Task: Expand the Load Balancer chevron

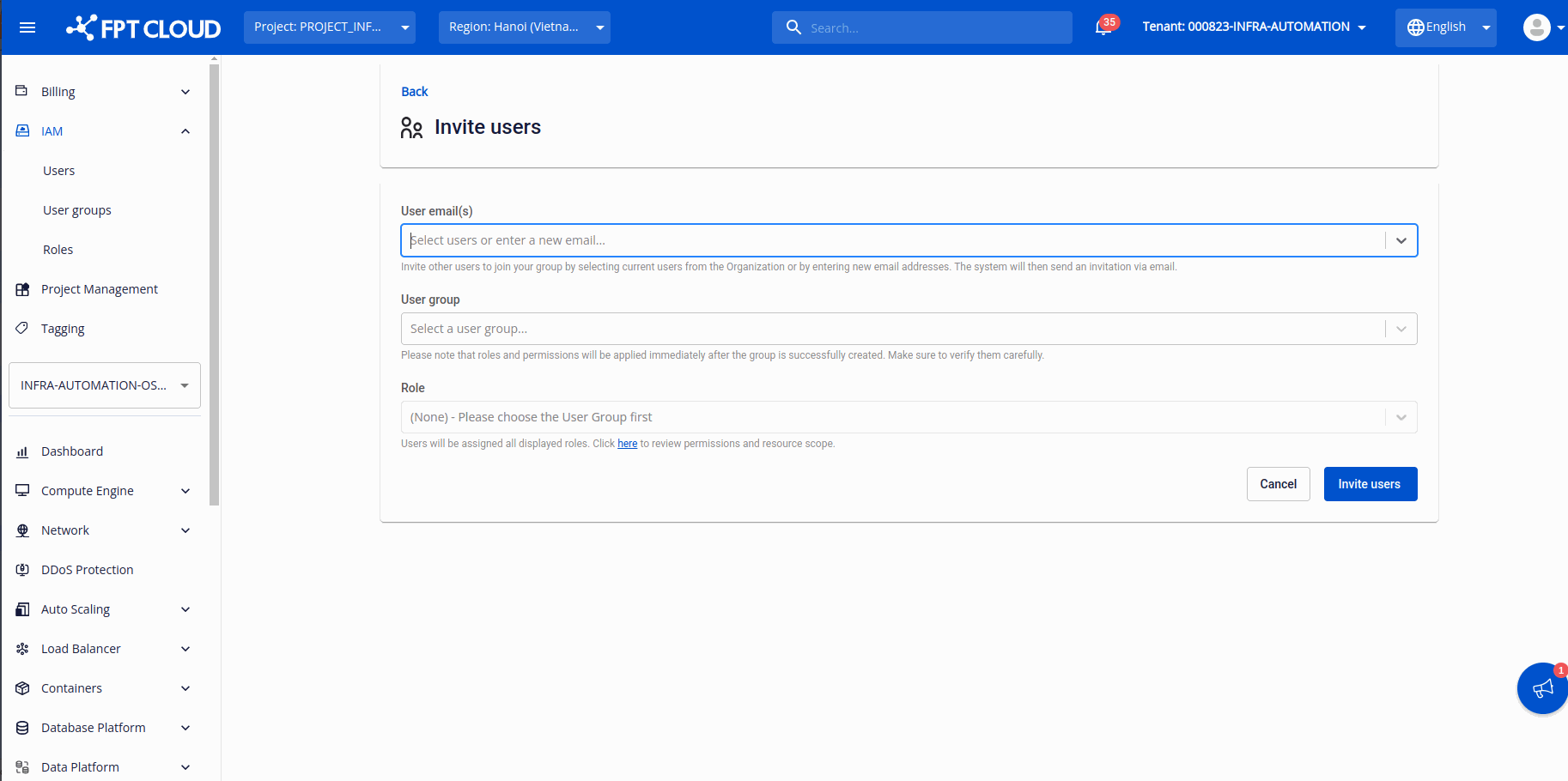Action: pyautogui.click(x=185, y=649)
